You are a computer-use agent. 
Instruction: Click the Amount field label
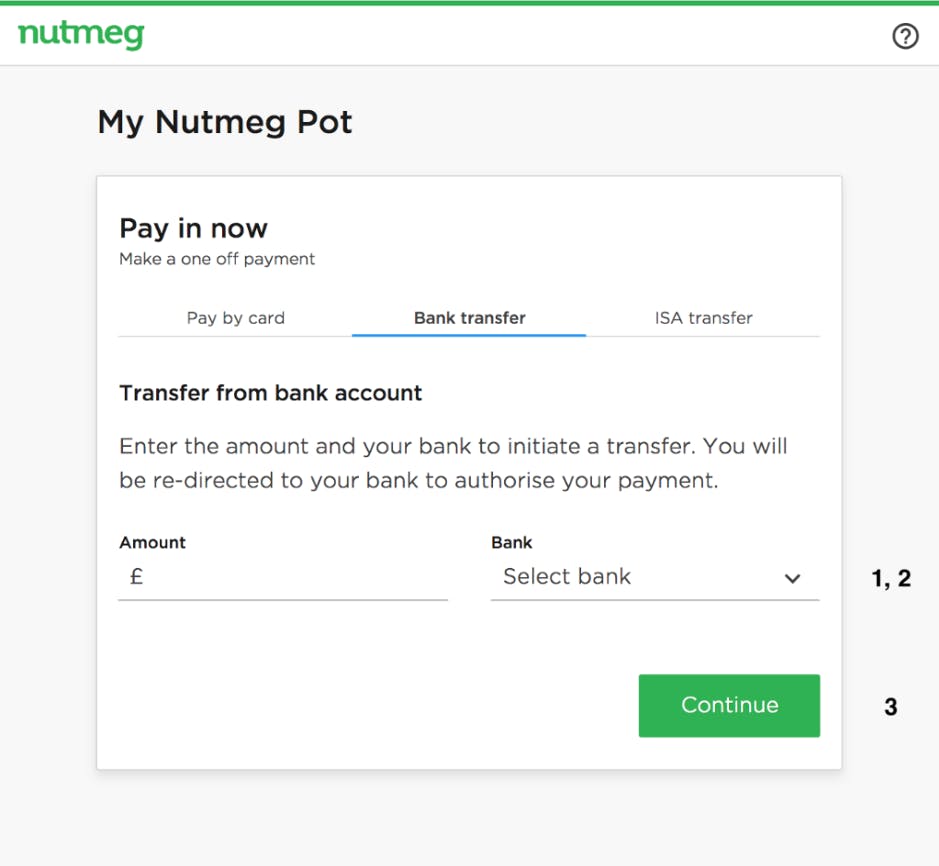[x=152, y=542]
